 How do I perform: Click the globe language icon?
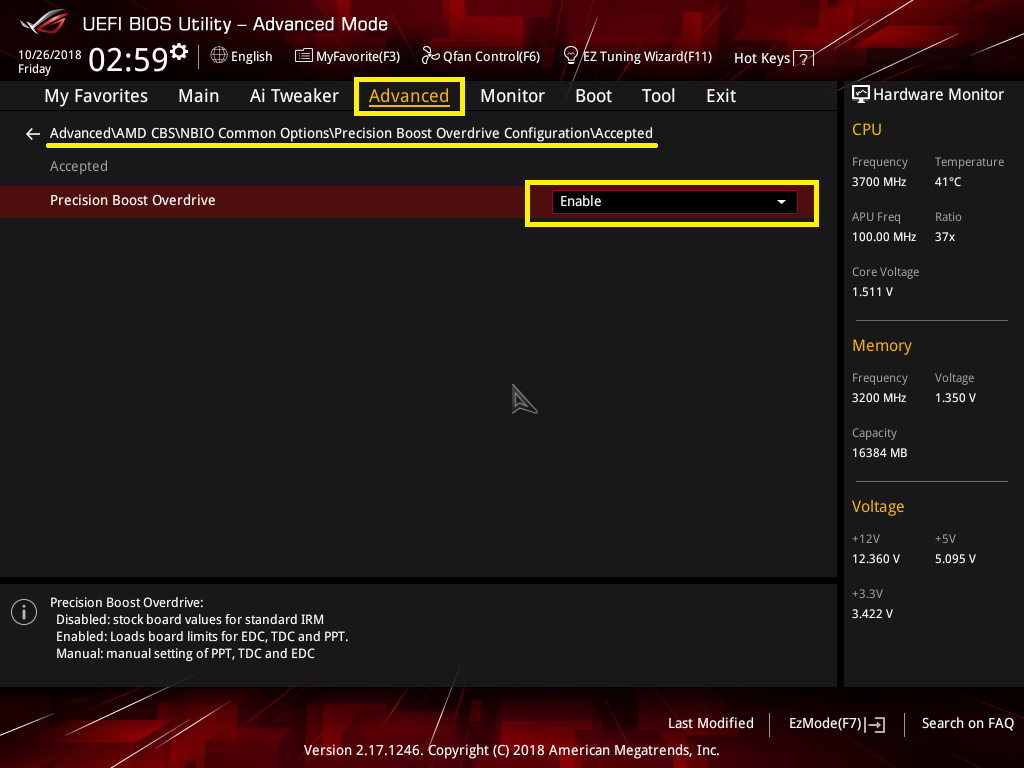[x=219, y=56]
